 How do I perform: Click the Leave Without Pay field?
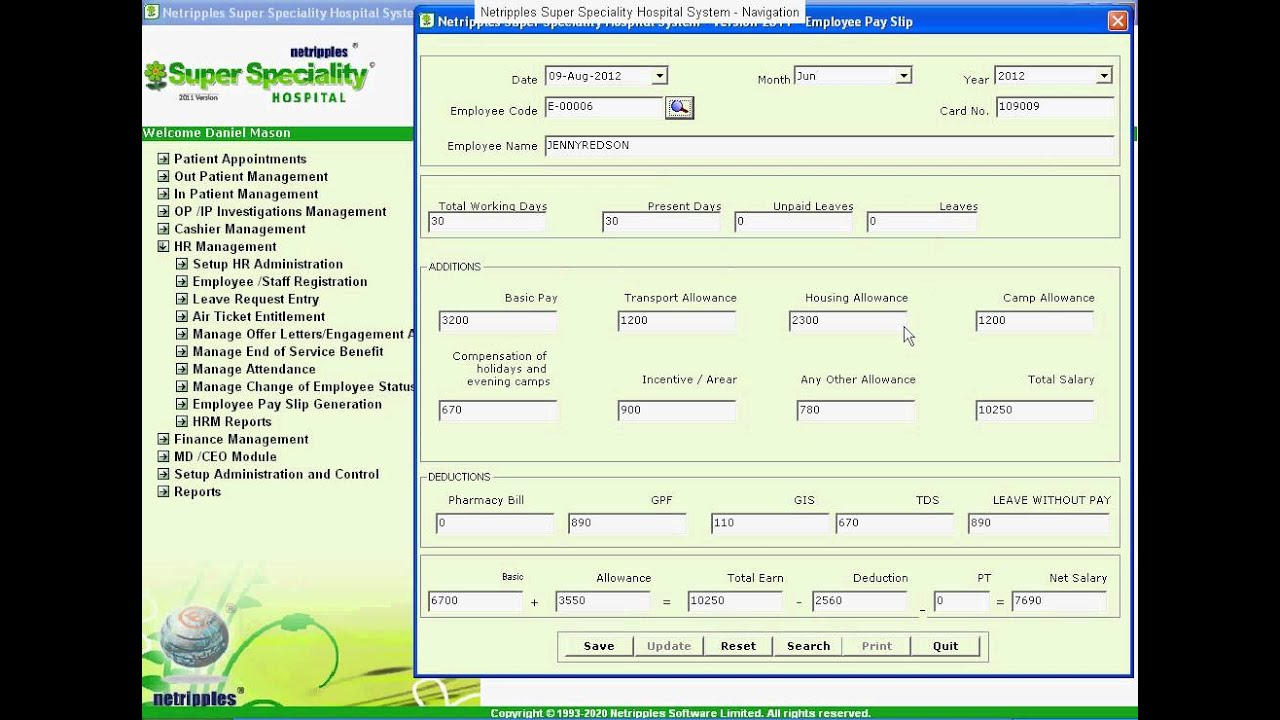pos(1039,524)
